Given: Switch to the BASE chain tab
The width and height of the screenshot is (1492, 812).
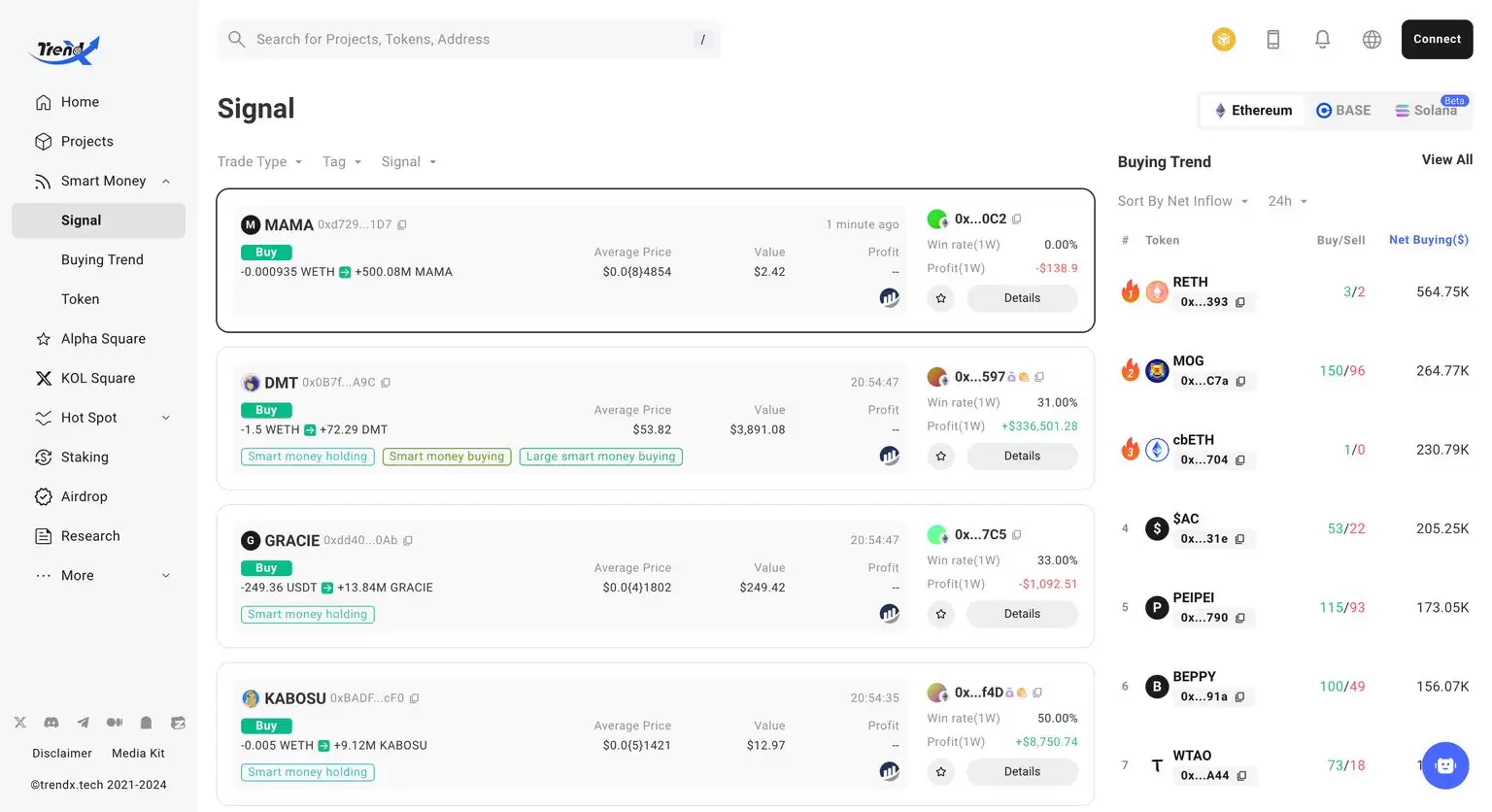Looking at the screenshot, I should [1343, 111].
